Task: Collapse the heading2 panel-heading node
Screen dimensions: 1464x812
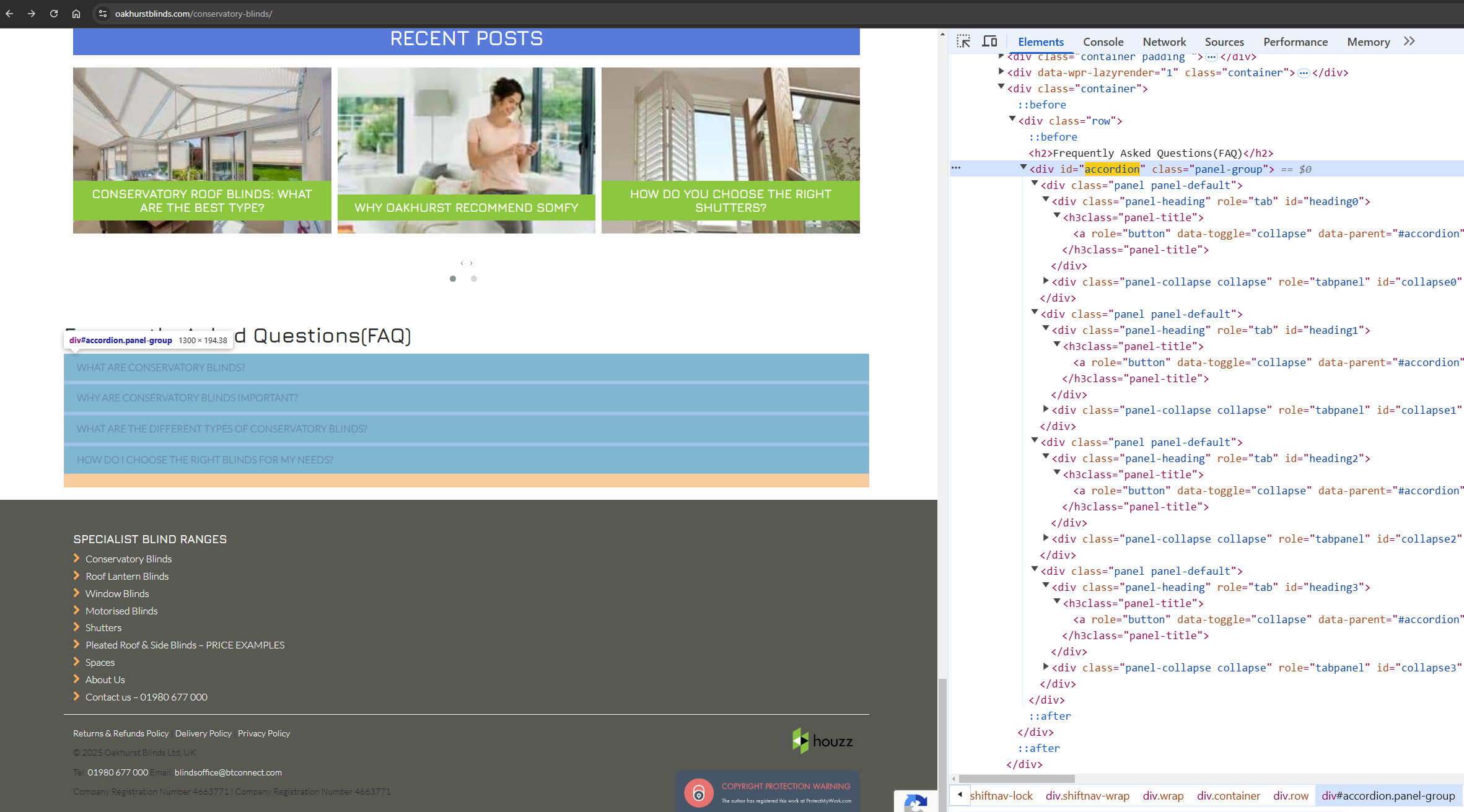Action: coord(1046,456)
